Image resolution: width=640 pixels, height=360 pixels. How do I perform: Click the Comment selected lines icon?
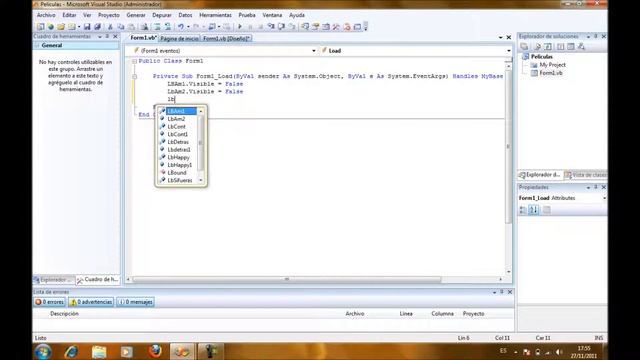pos(157,27)
